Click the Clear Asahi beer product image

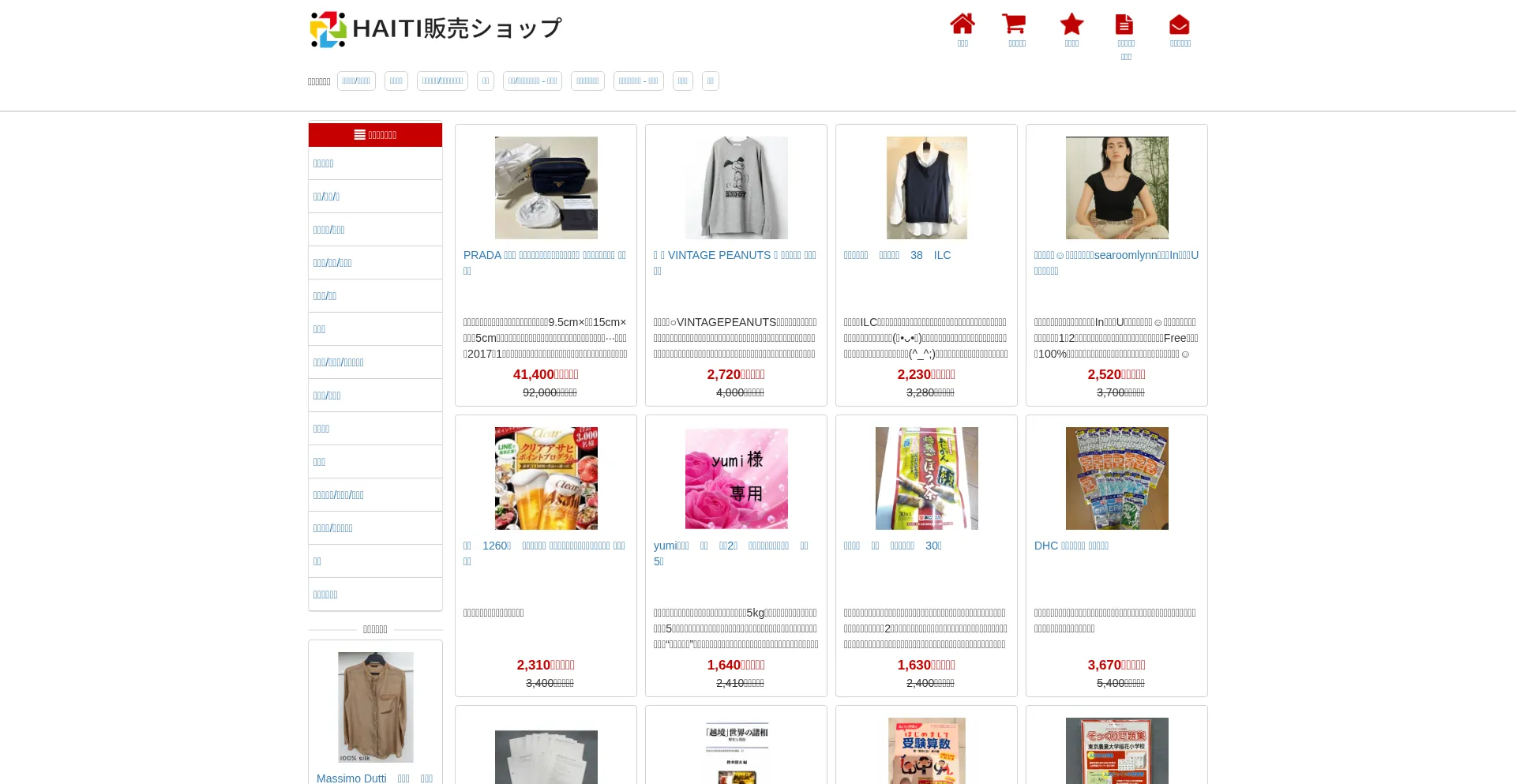tap(546, 478)
